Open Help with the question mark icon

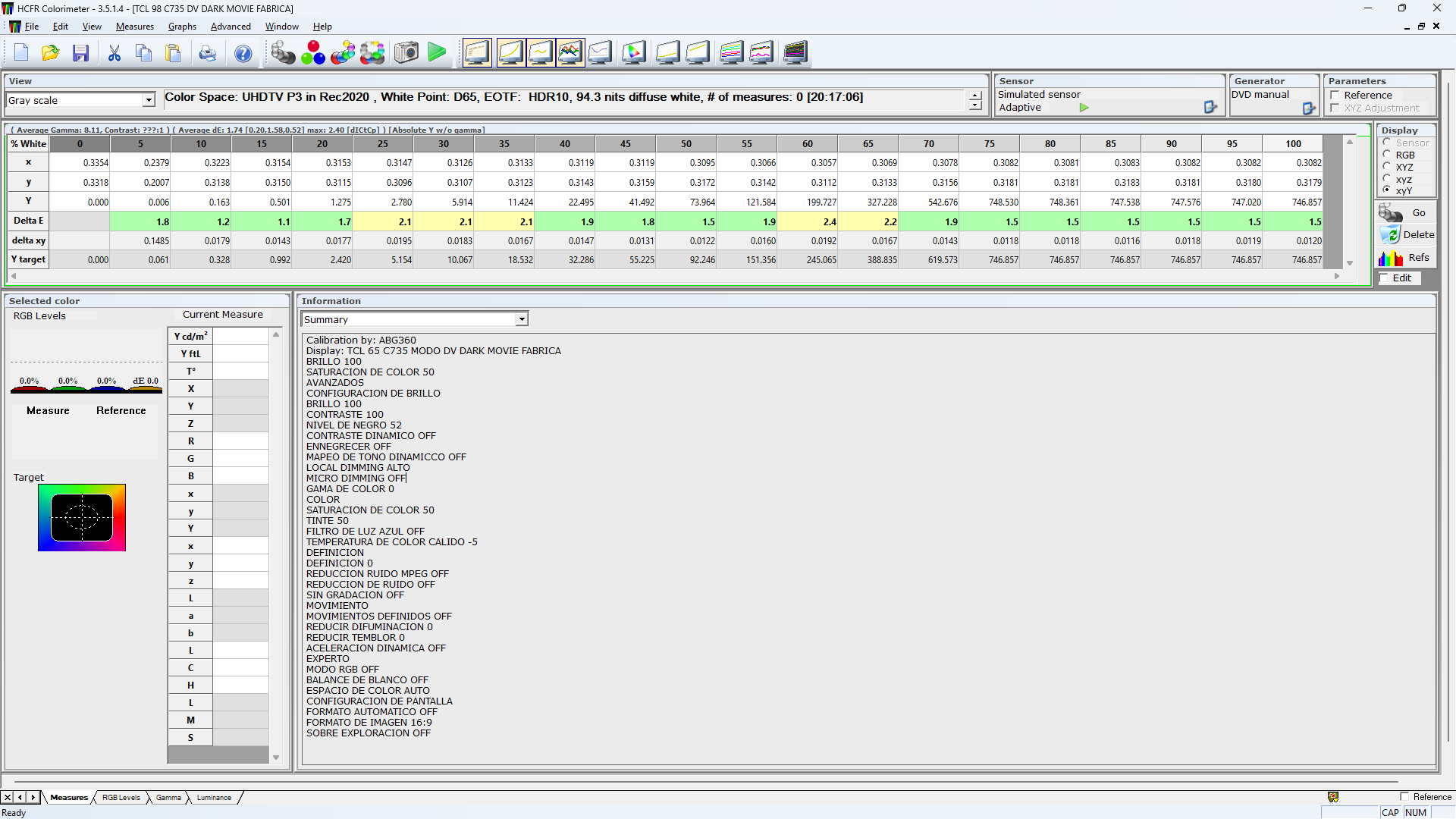coord(243,52)
